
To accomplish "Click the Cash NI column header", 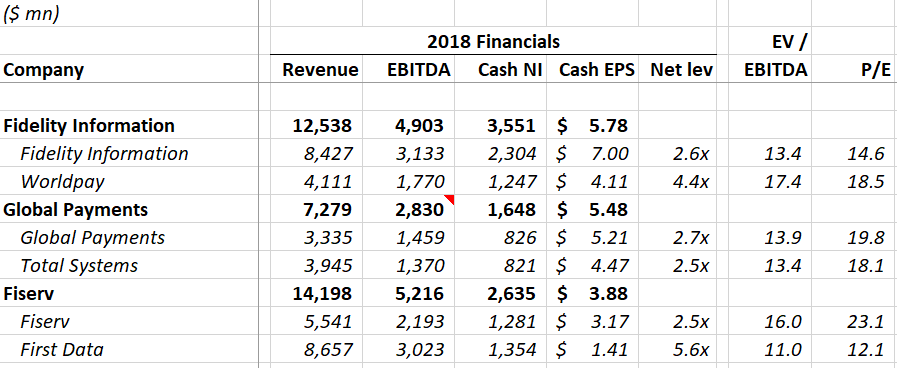I will 501,70.
